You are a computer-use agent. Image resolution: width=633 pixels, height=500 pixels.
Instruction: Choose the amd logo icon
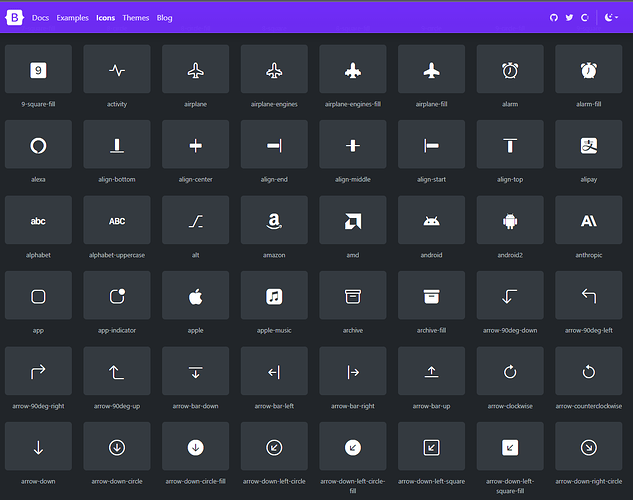click(353, 220)
